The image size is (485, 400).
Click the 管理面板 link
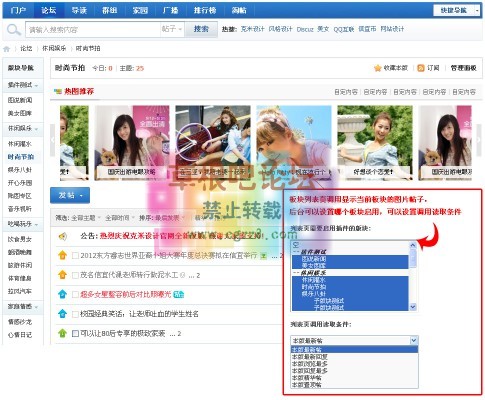click(464, 68)
